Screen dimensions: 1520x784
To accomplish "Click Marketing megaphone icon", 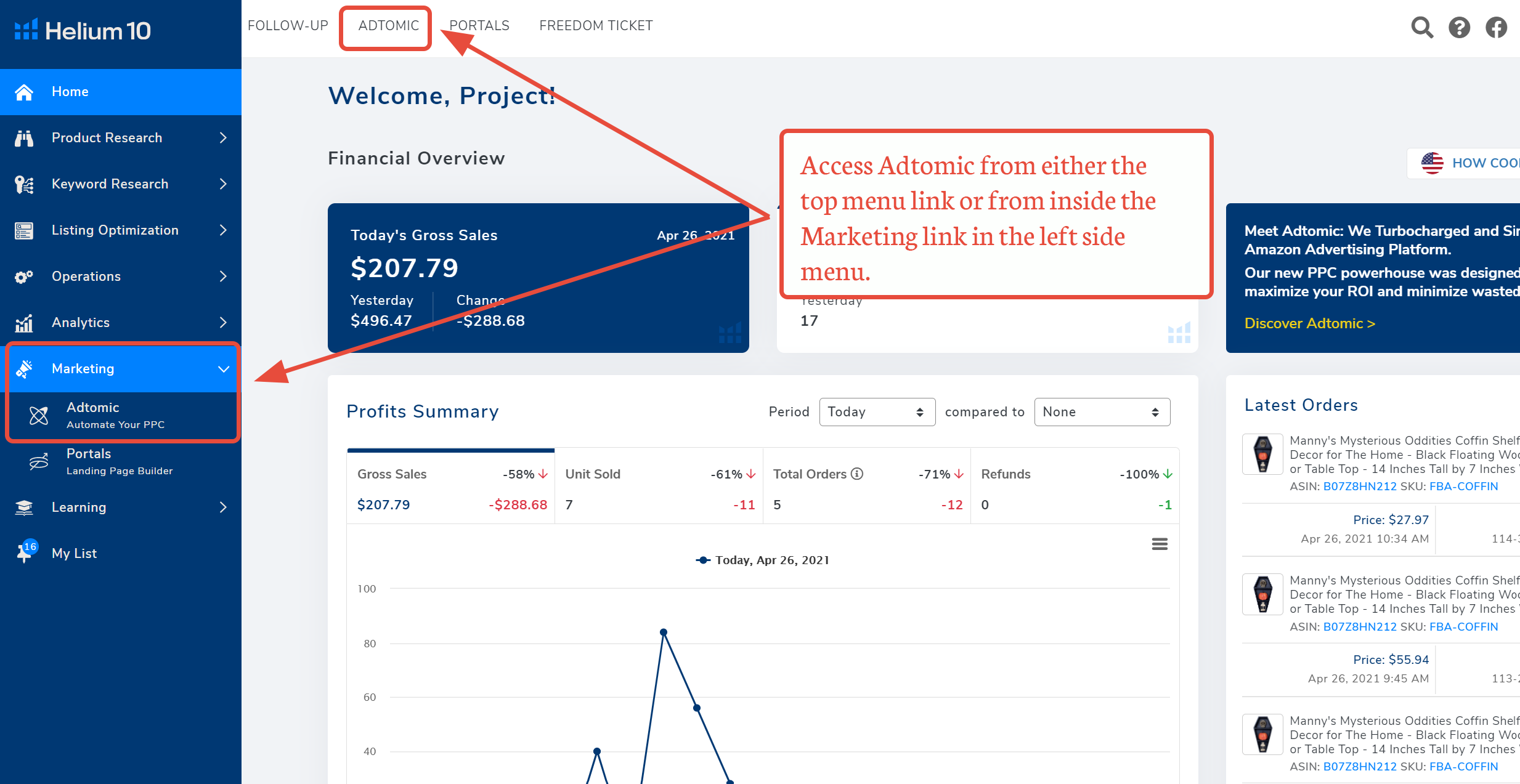I will (x=24, y=369).
